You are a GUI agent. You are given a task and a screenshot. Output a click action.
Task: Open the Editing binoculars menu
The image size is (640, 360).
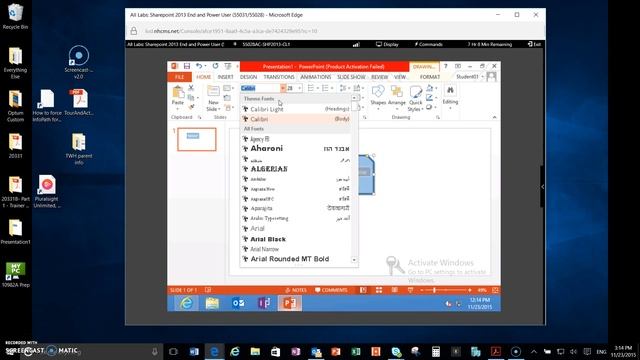450,96
